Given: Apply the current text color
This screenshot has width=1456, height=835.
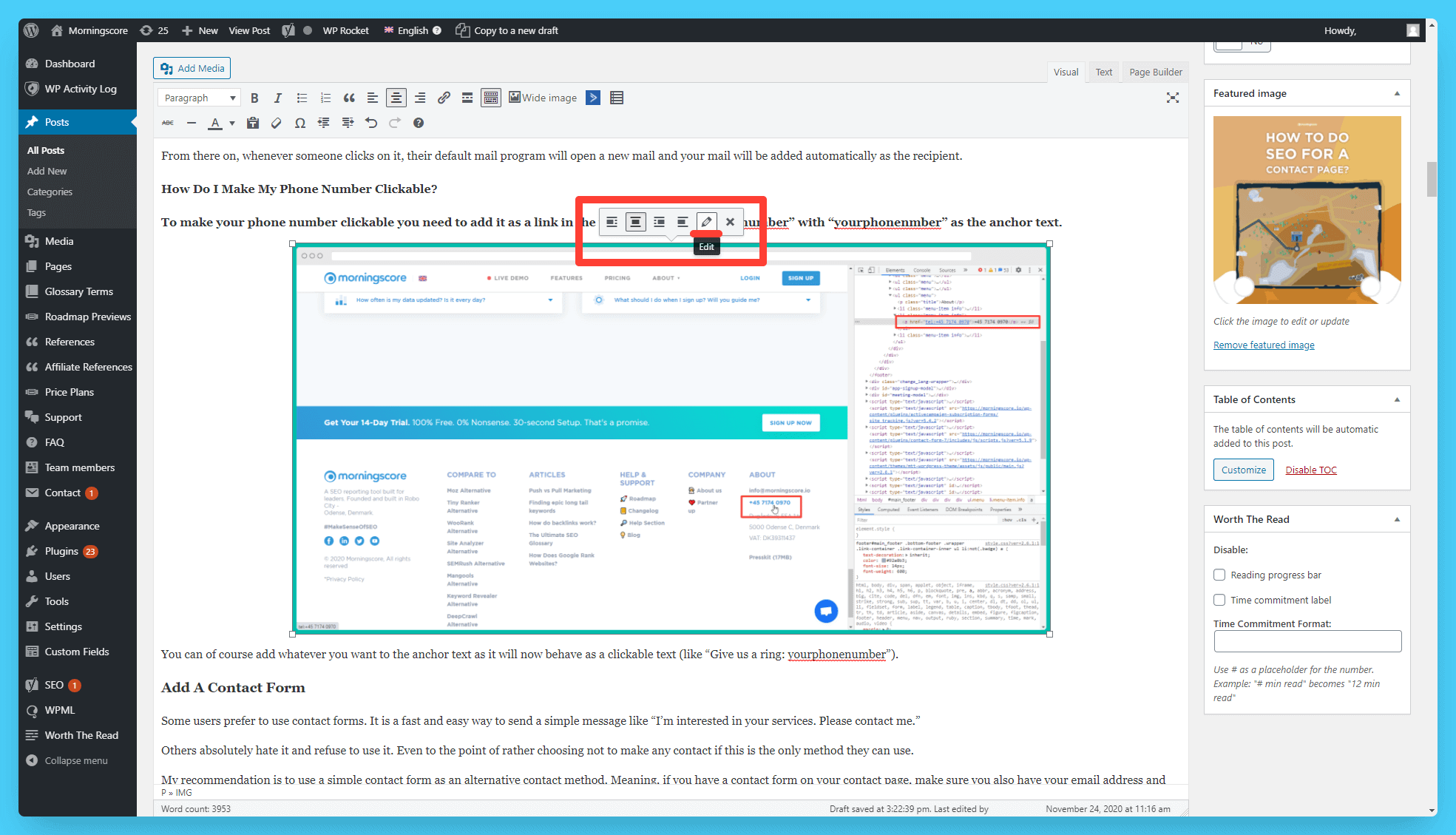Looking at the screenshot, I should tap(215, 123).
